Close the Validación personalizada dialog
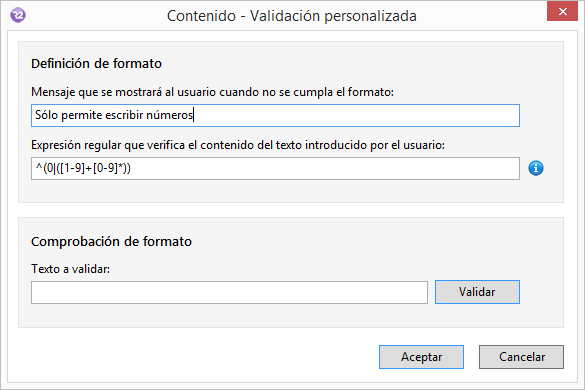585x390 pixels. point(562,11)
